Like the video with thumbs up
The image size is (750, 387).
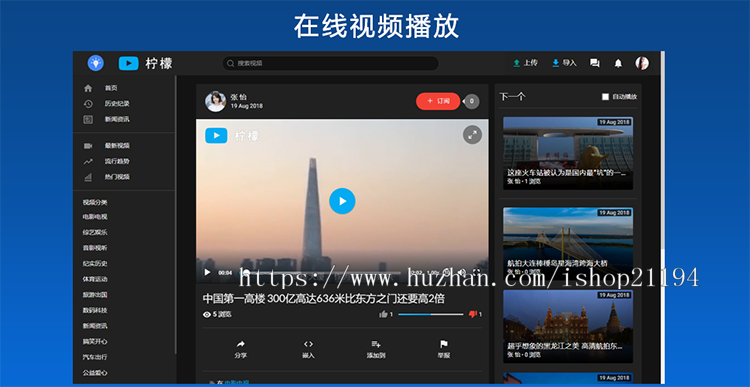click(383, 314)
